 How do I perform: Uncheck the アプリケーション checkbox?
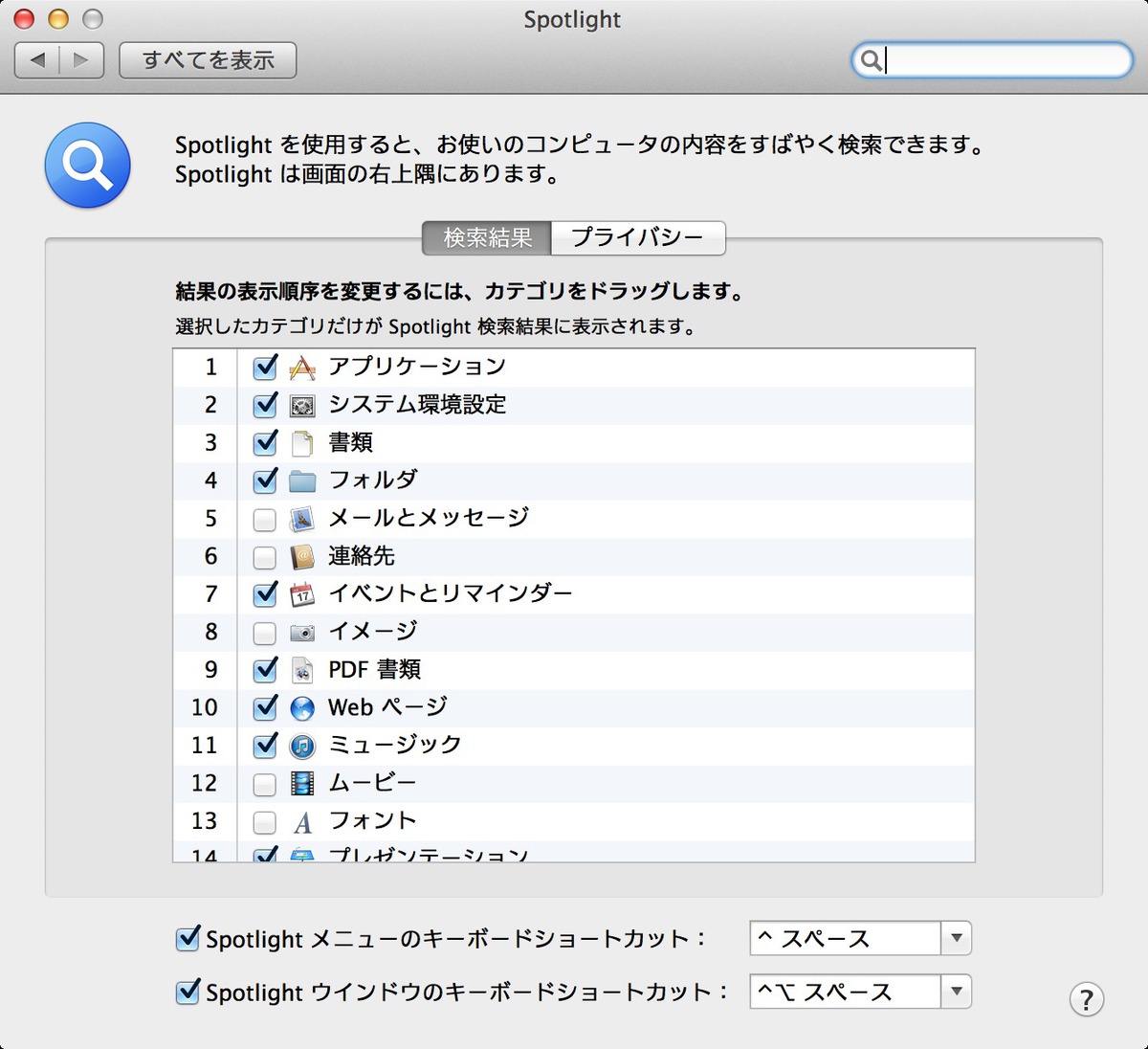pos(265,367)
